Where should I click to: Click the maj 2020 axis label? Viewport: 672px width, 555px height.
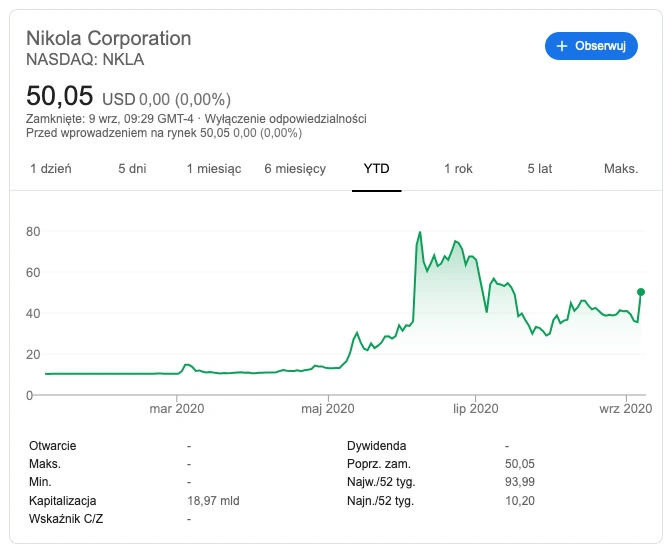(x=328, y=408)
